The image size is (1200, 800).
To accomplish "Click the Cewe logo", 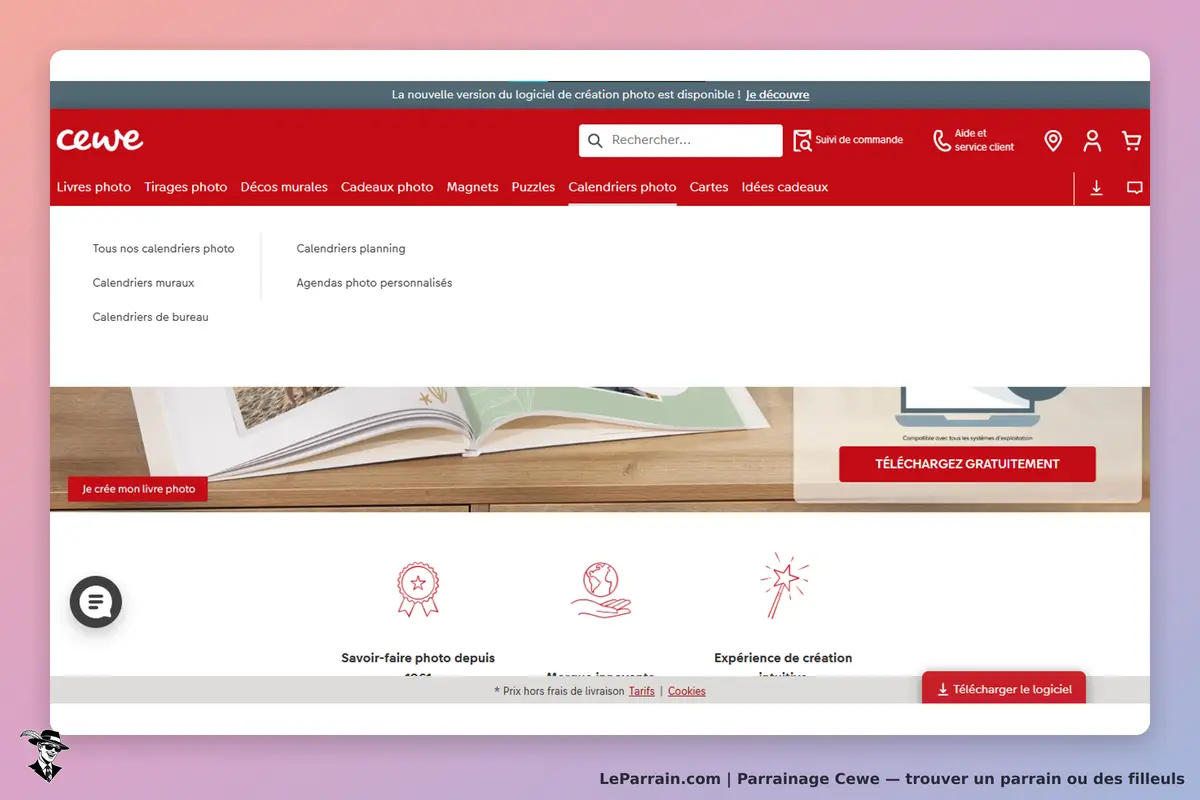I will [100, 139].
